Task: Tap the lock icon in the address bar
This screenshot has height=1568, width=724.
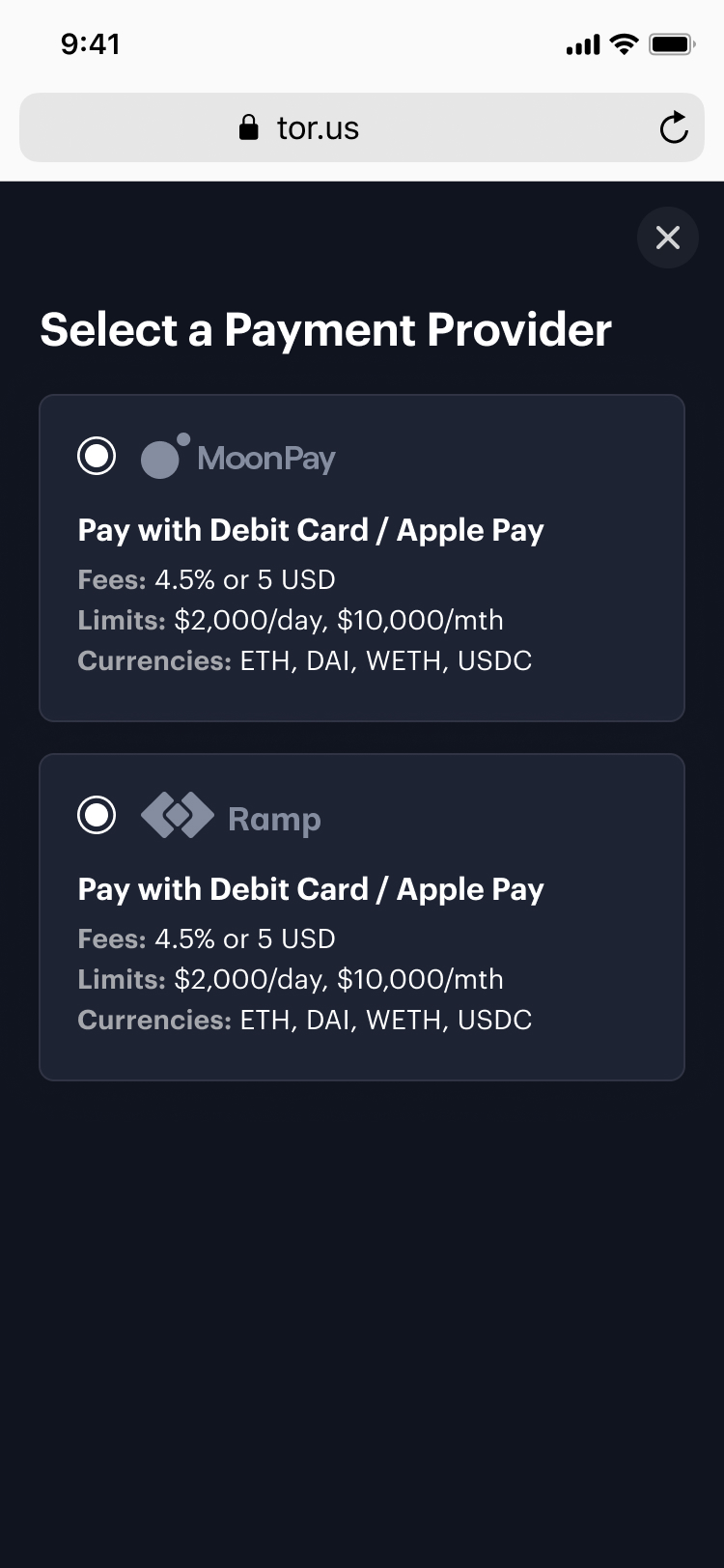Action: pyautogui.click(x=249, y=127)
